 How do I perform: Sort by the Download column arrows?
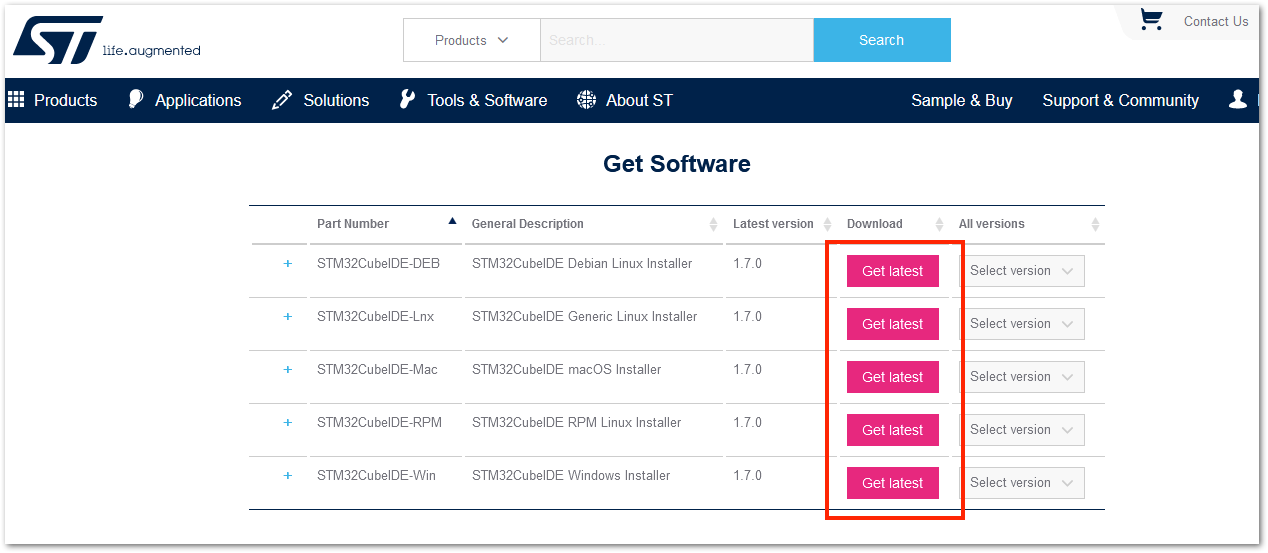click(x=939, y=224)
